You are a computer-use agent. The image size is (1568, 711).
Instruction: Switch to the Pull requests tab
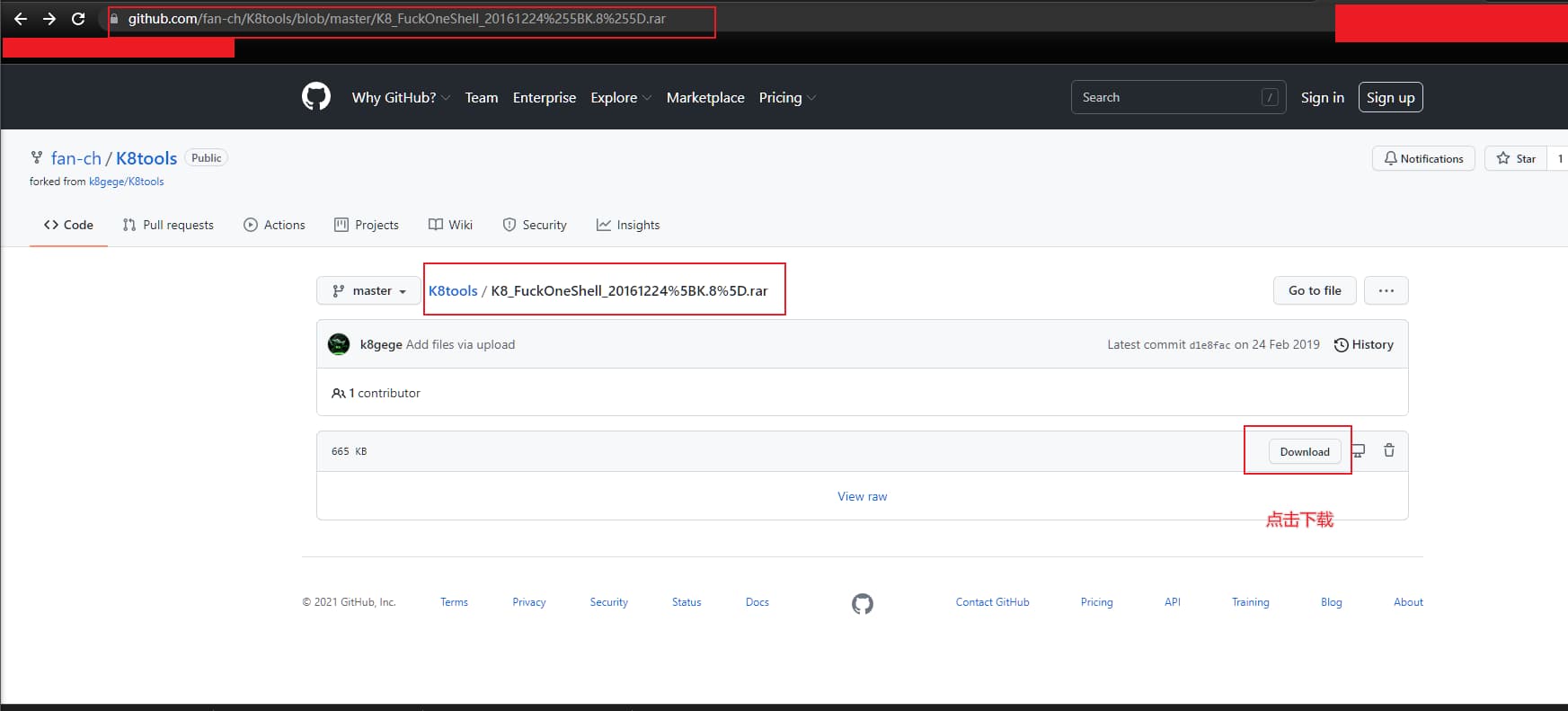168,225
